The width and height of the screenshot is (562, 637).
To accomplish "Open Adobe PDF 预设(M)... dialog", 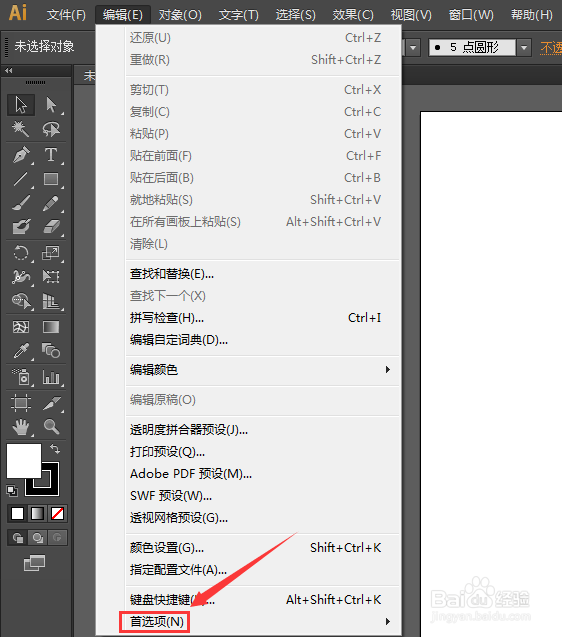I will pyautogui.click(x=263, y=474).
